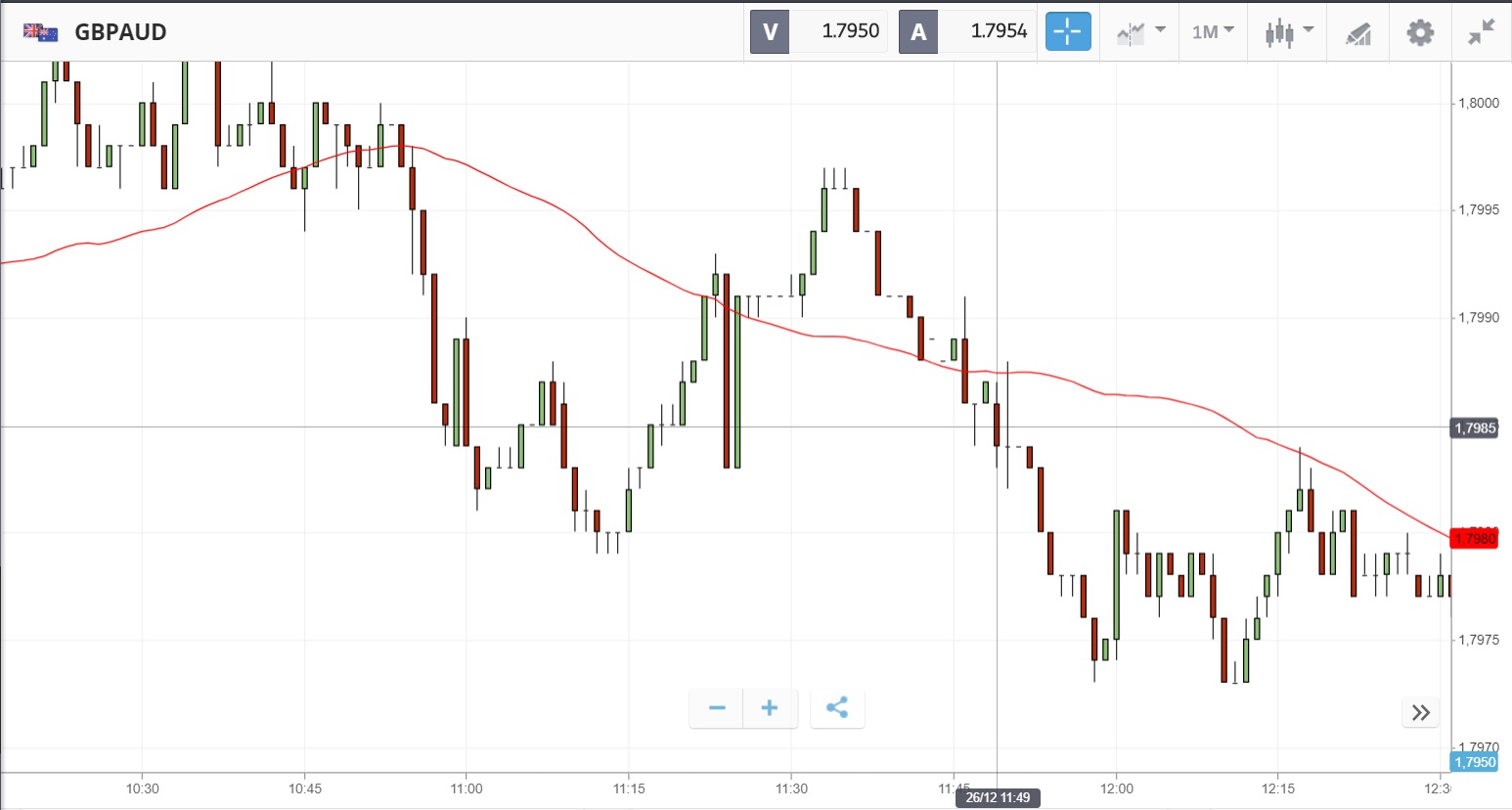Zoom out the chart with minus

717,708
